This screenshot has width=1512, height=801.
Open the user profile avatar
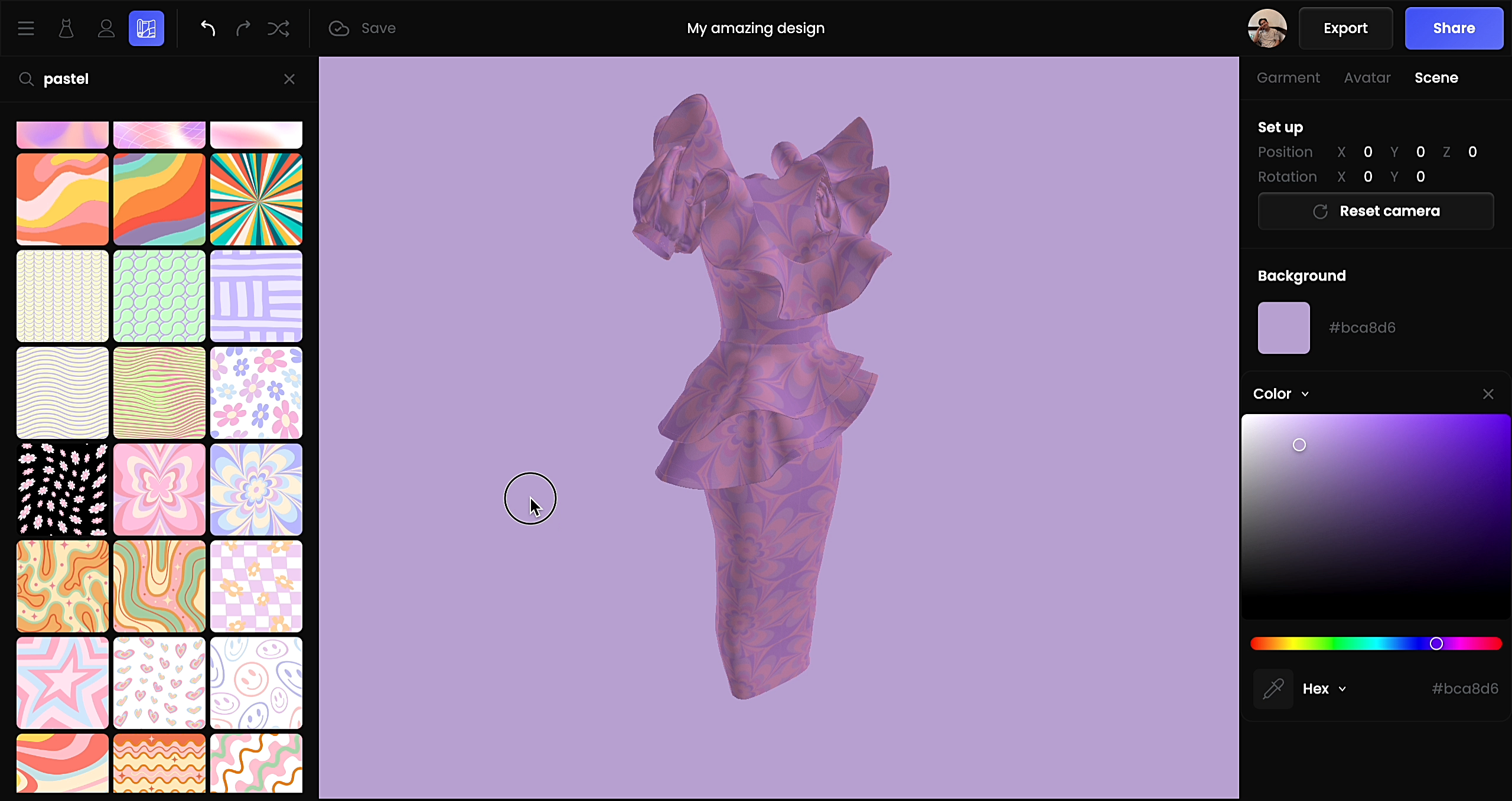click(x=1267, y=28)
